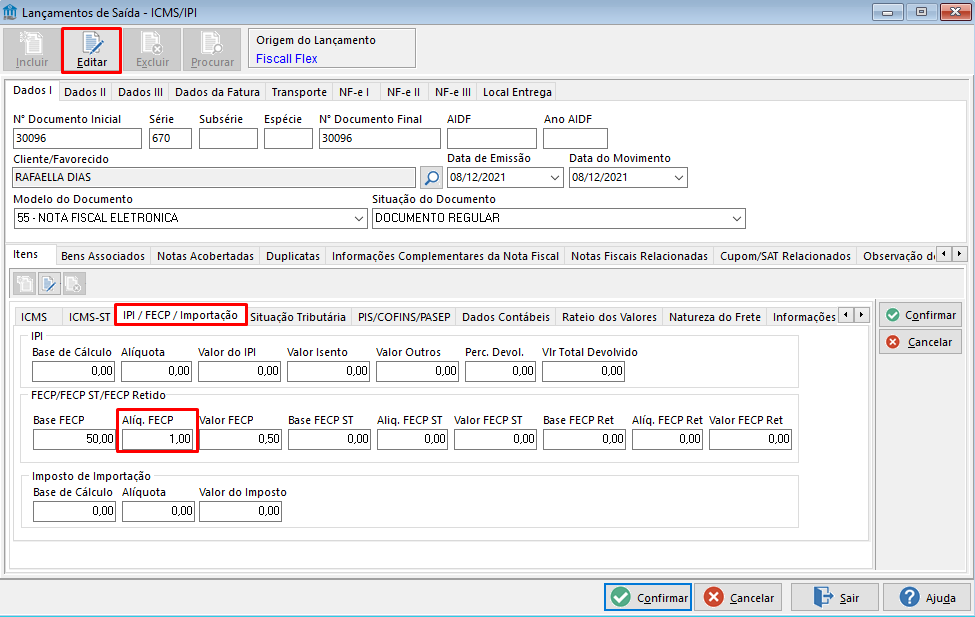Open the Natureza do Frete tab
The height and width of the screenshot is (617, 975).
pos(715,317)
